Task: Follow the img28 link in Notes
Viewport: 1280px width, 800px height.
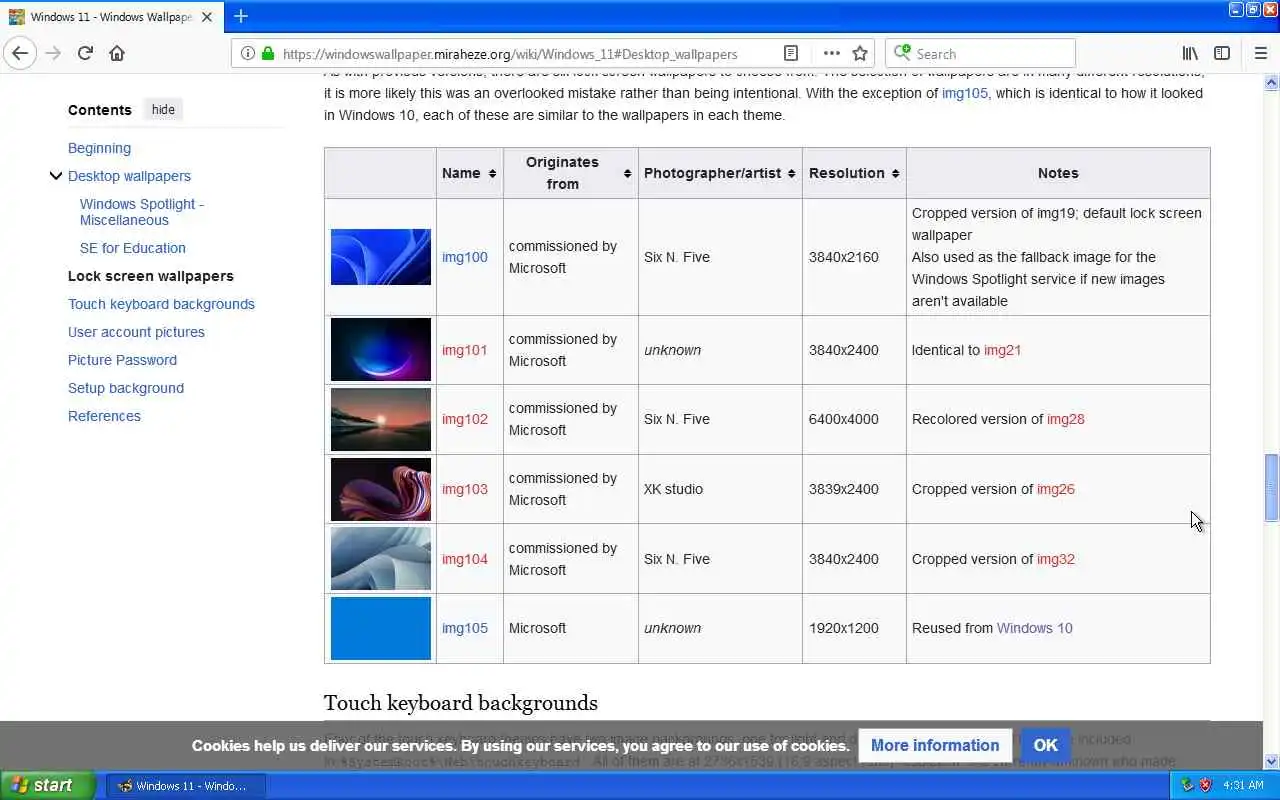Action: click(1066, 419)
